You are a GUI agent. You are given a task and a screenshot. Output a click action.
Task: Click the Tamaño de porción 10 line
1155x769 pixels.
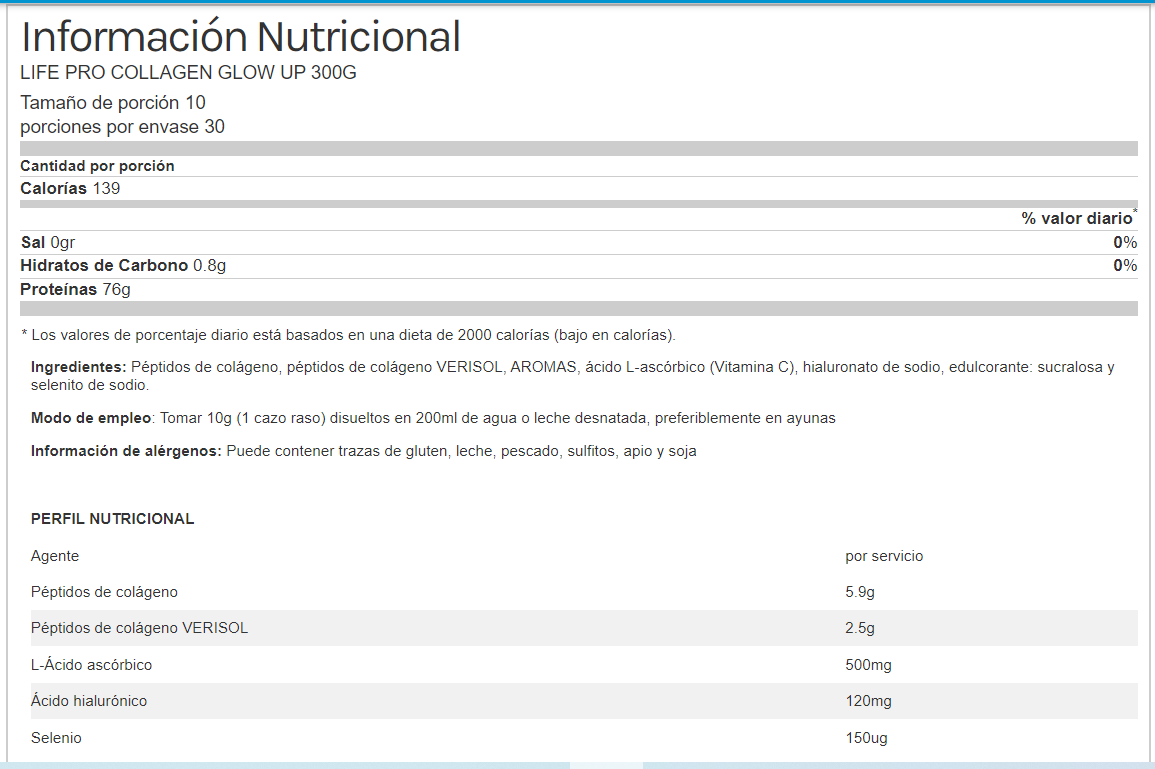pyautogui.click(x=113, y=103)
